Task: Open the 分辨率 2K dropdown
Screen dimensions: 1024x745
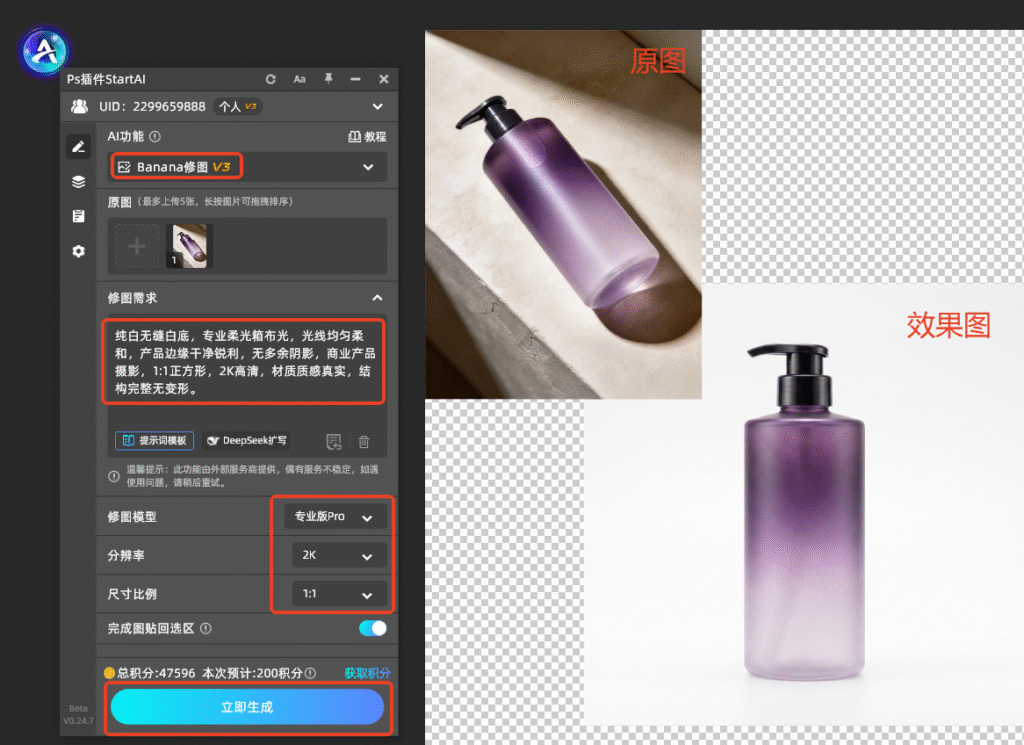Action: coord(339,555)
